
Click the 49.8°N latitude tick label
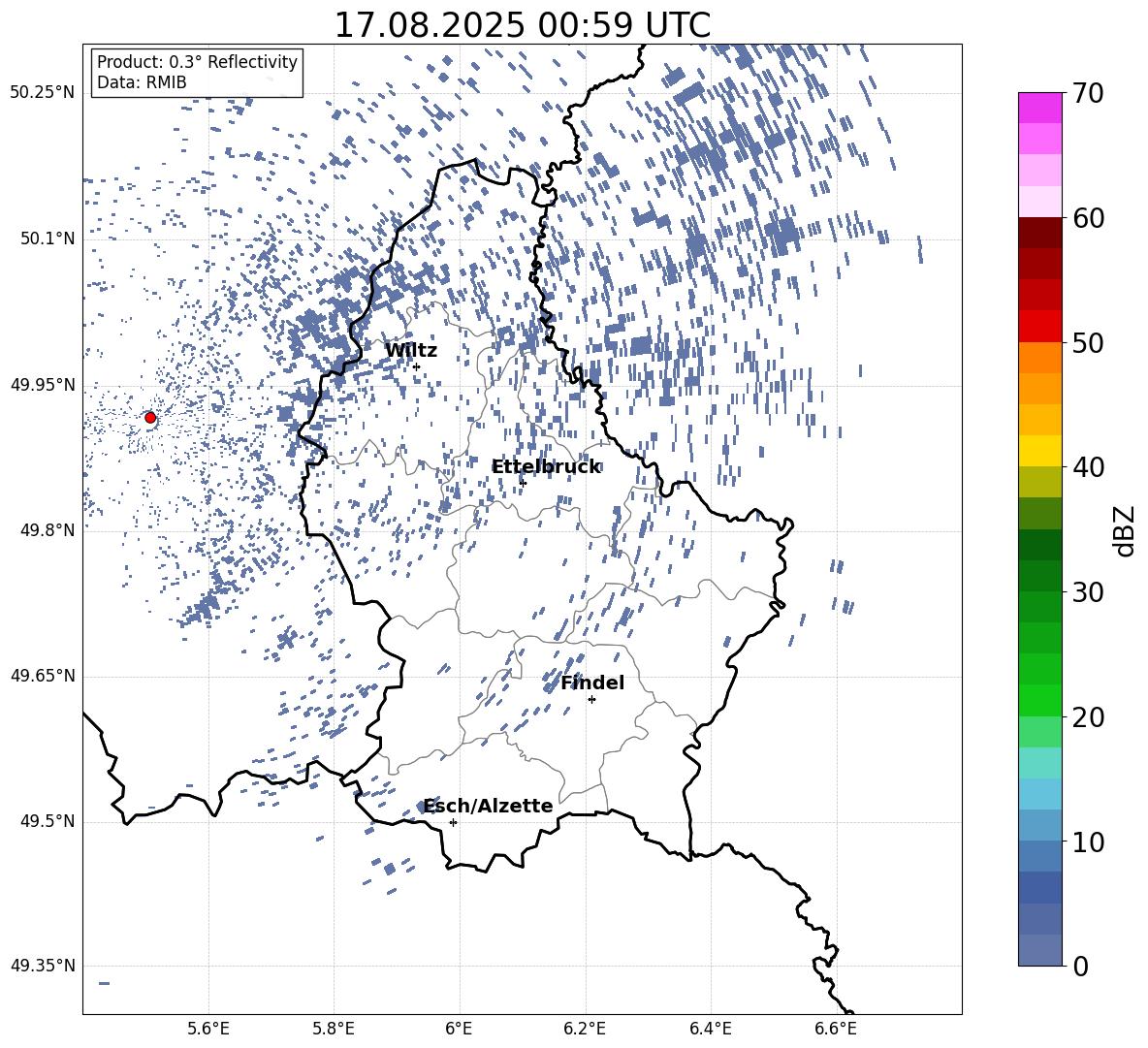47,530
